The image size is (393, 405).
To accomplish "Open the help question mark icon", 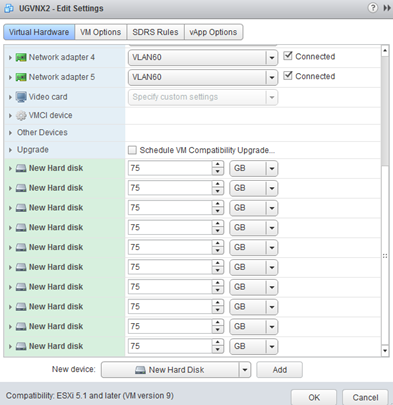I will [x=373, y=8].
